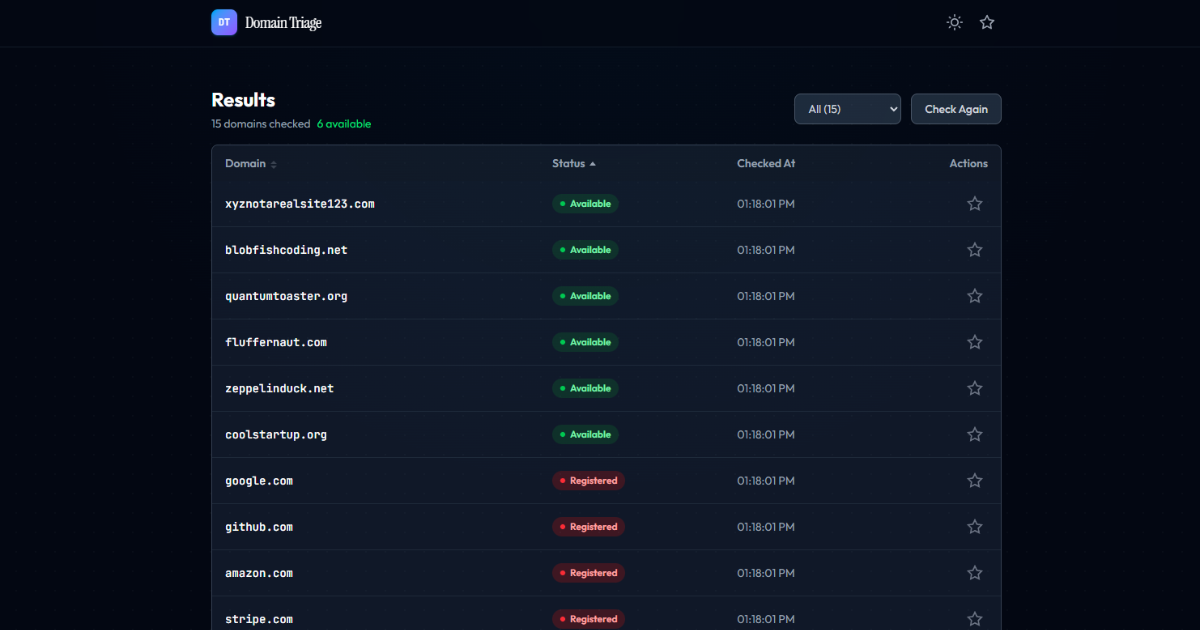Screen dimensions: 1200x630
Task: Open favorites via the star icon in header
Action: pos(987,22)
